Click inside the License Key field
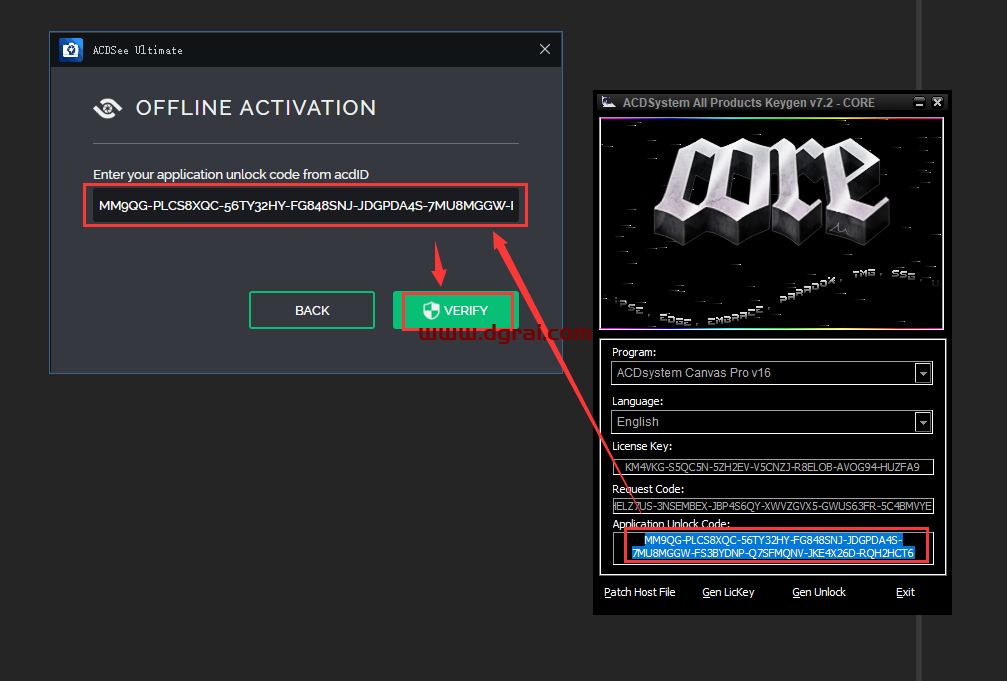 772,466
